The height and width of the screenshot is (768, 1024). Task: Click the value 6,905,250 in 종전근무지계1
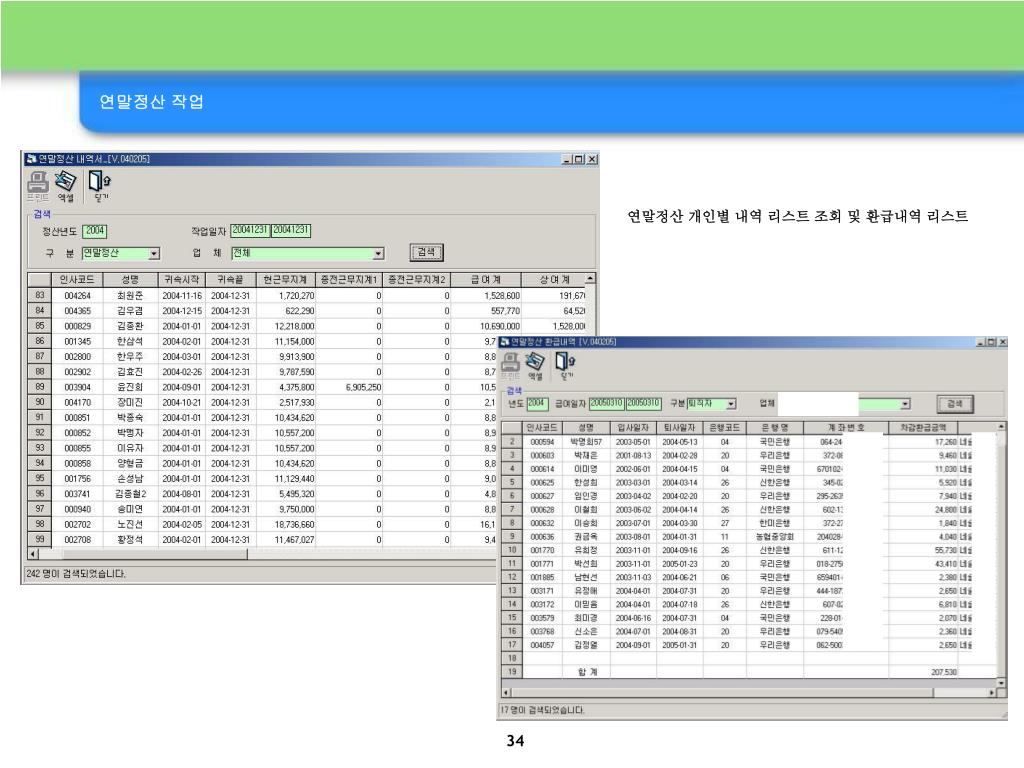(x=348, y=387)
